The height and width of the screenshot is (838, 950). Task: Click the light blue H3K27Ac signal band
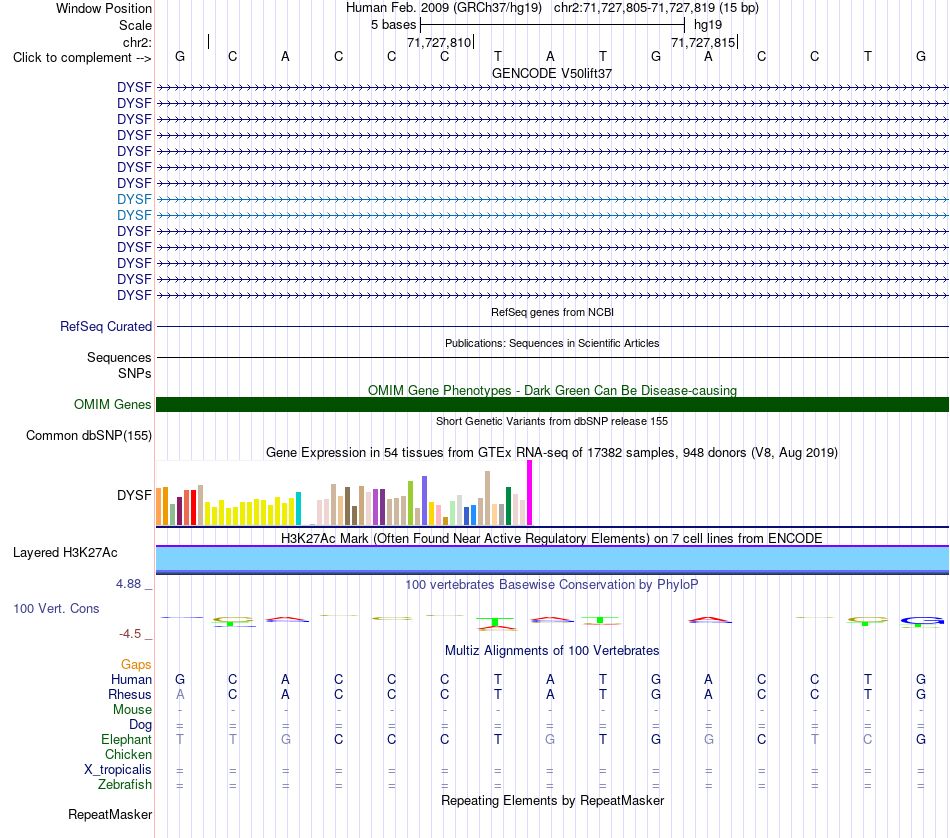point(552,559)
